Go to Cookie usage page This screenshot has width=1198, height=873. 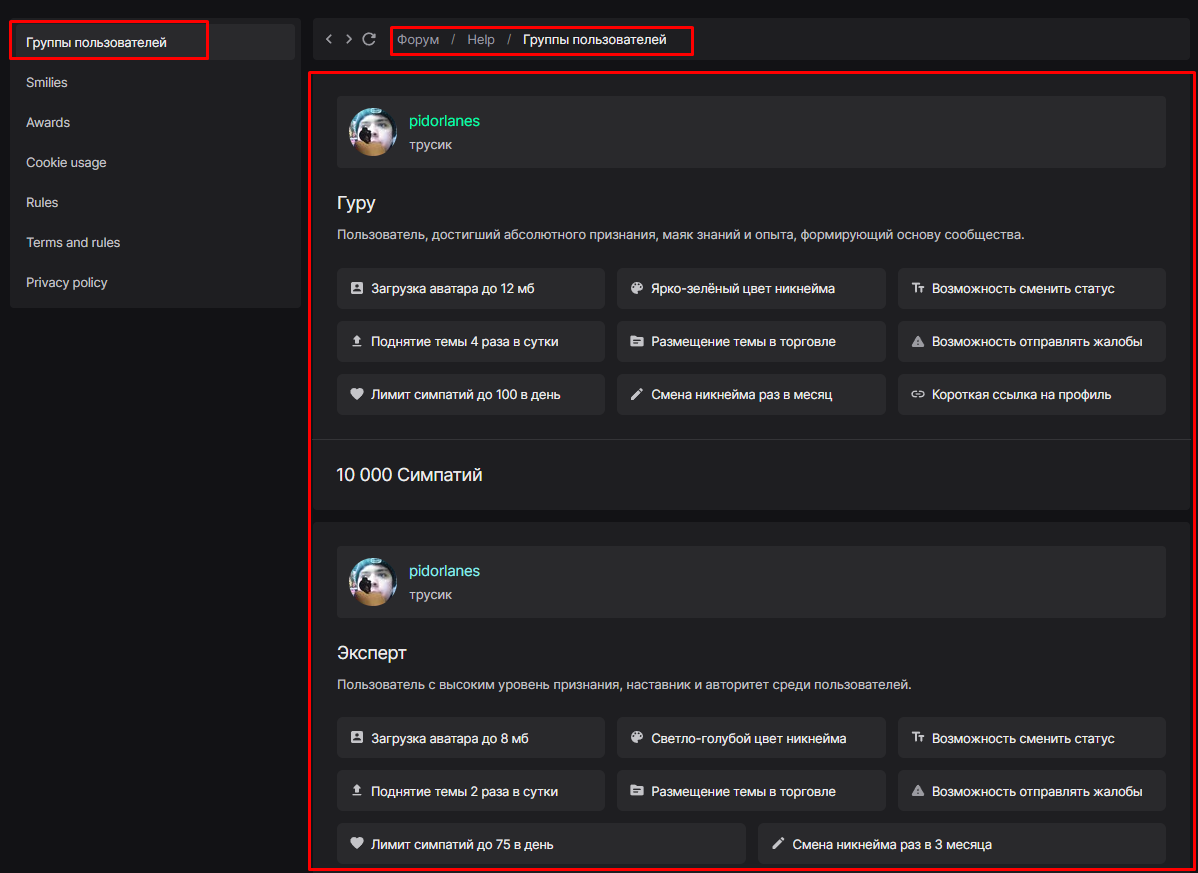click(x=66, y=162)
